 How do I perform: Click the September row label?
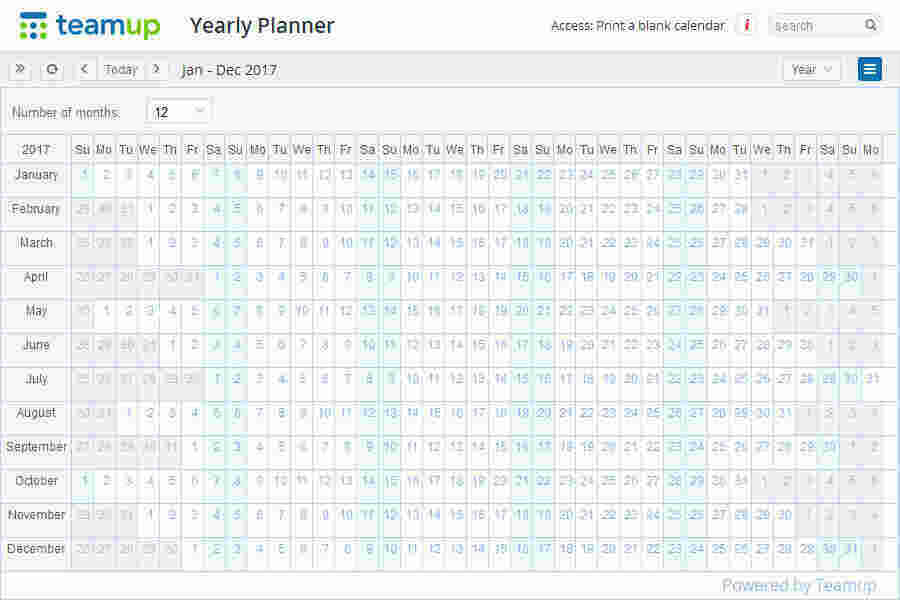(36, 447)
